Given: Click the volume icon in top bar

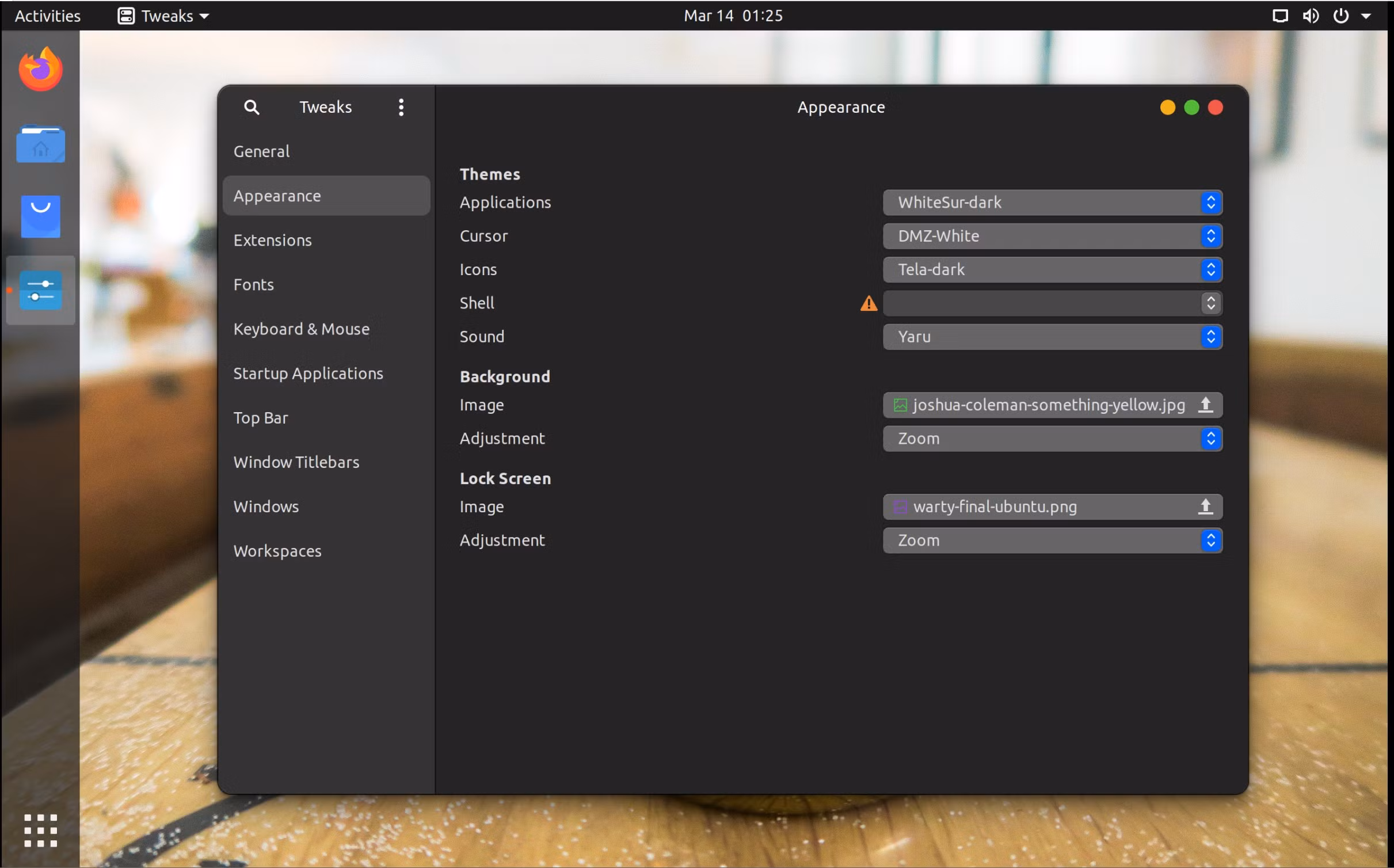Looking at the screenshot, I should (x=1311, y=16).
